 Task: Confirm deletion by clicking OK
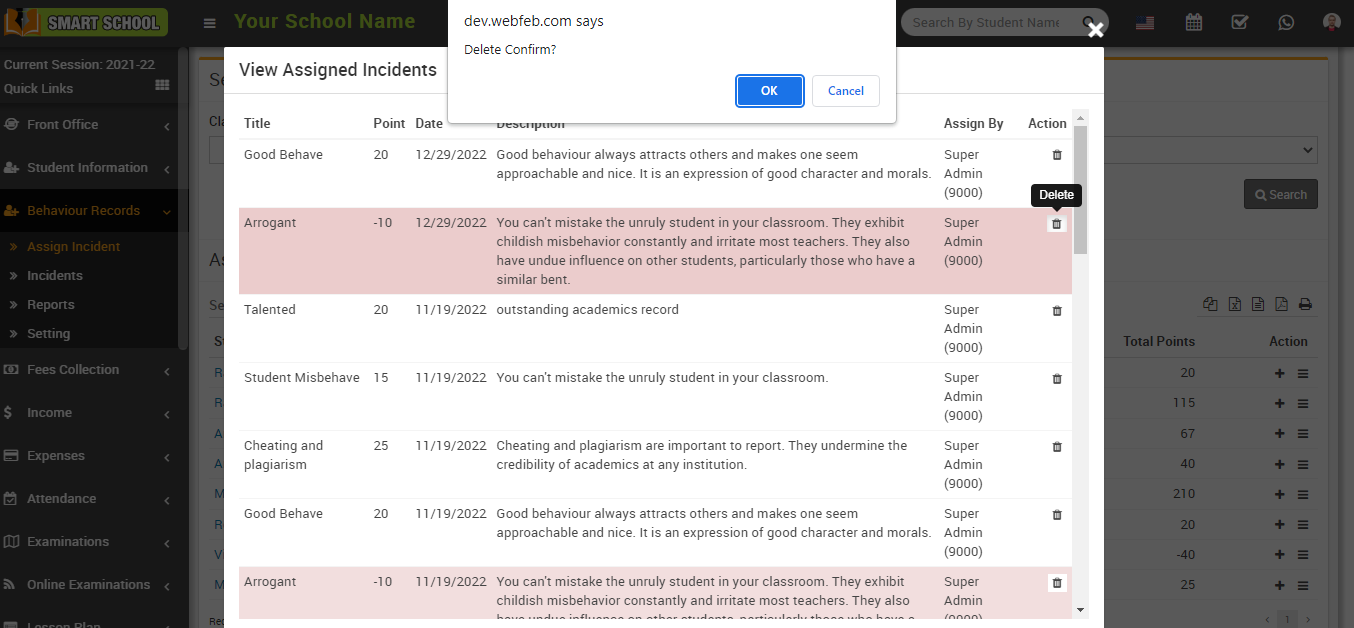click(x=769, y=91)
